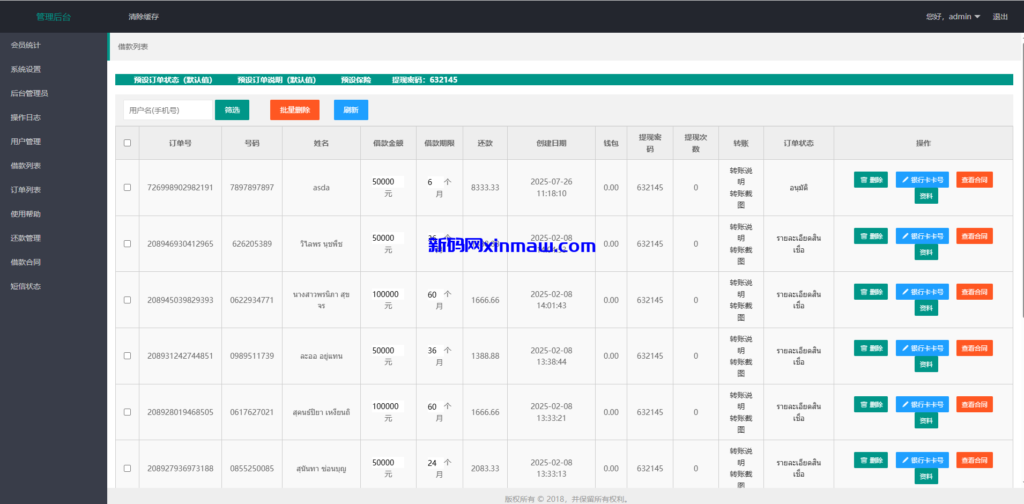The height and width of the screenshot is (504, 1024).
Task: Go to 还款管理 in the sidebar
Action: pos(26,238)
